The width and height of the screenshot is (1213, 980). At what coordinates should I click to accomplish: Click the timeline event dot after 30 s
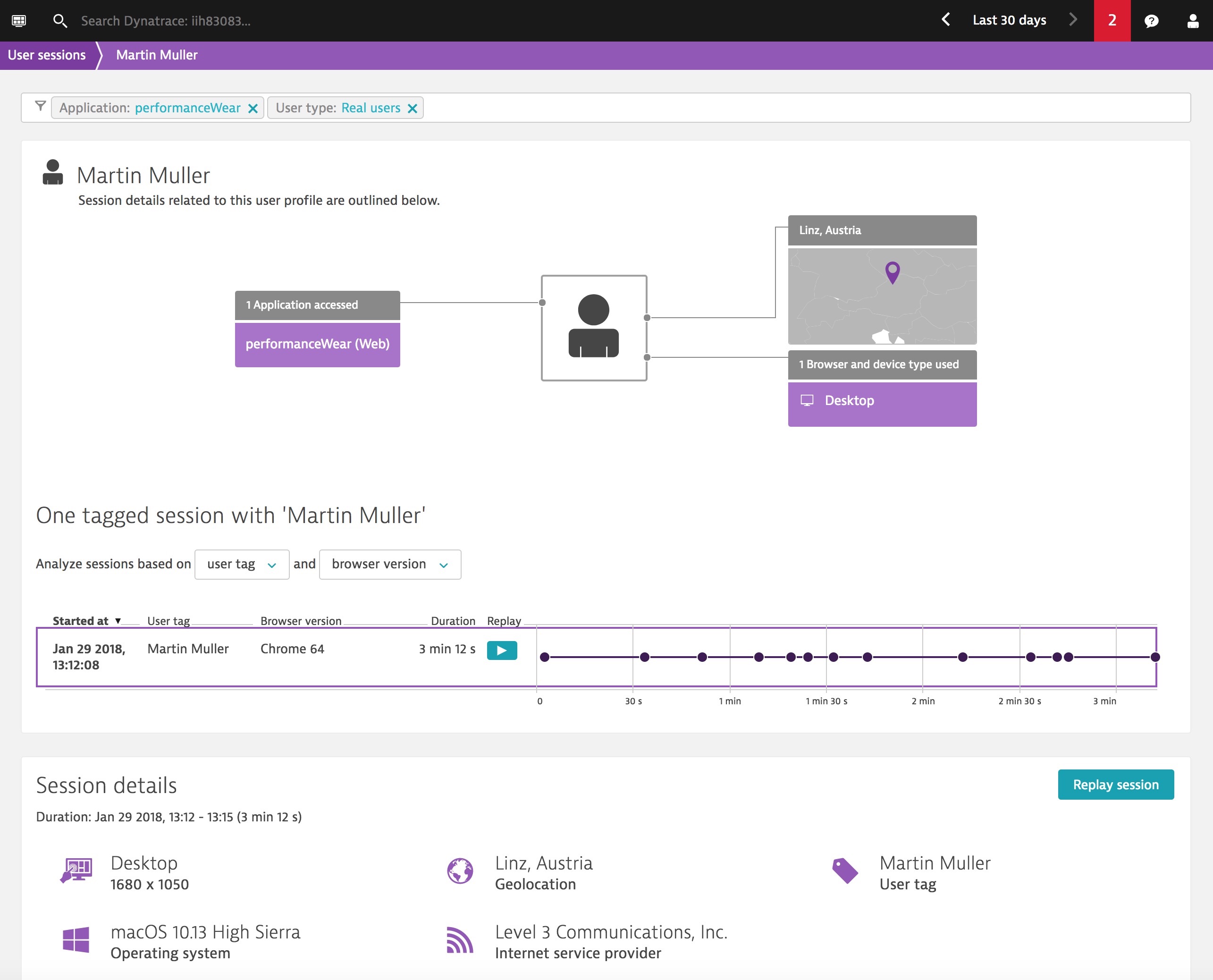tap(645, 657)
